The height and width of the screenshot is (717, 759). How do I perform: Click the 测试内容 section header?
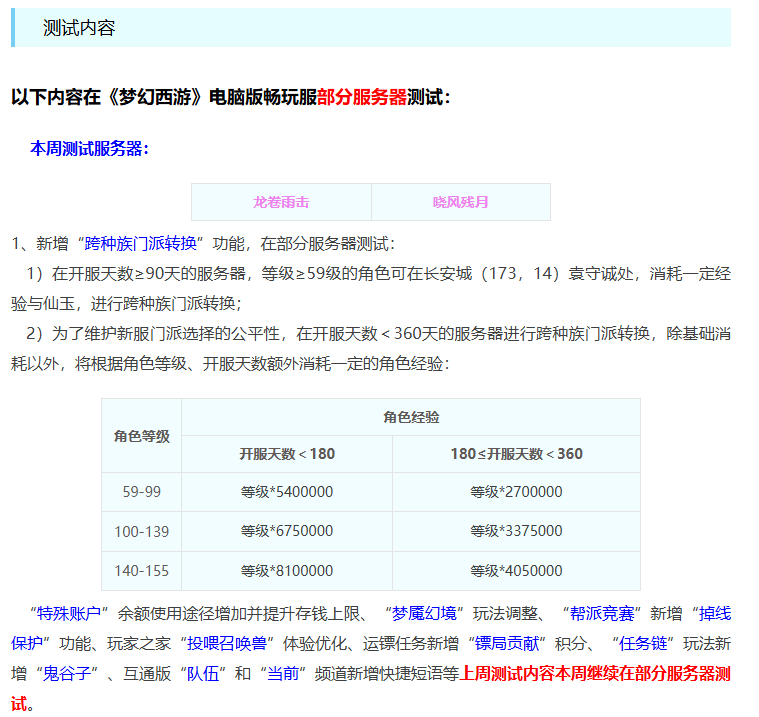coord(79,28)
